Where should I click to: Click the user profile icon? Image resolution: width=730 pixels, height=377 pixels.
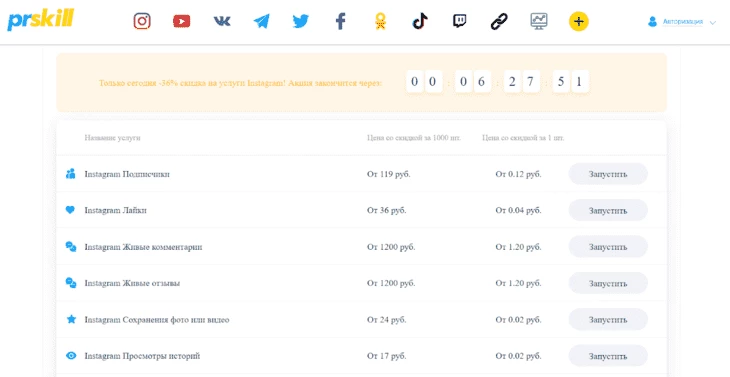pos(652,21)
